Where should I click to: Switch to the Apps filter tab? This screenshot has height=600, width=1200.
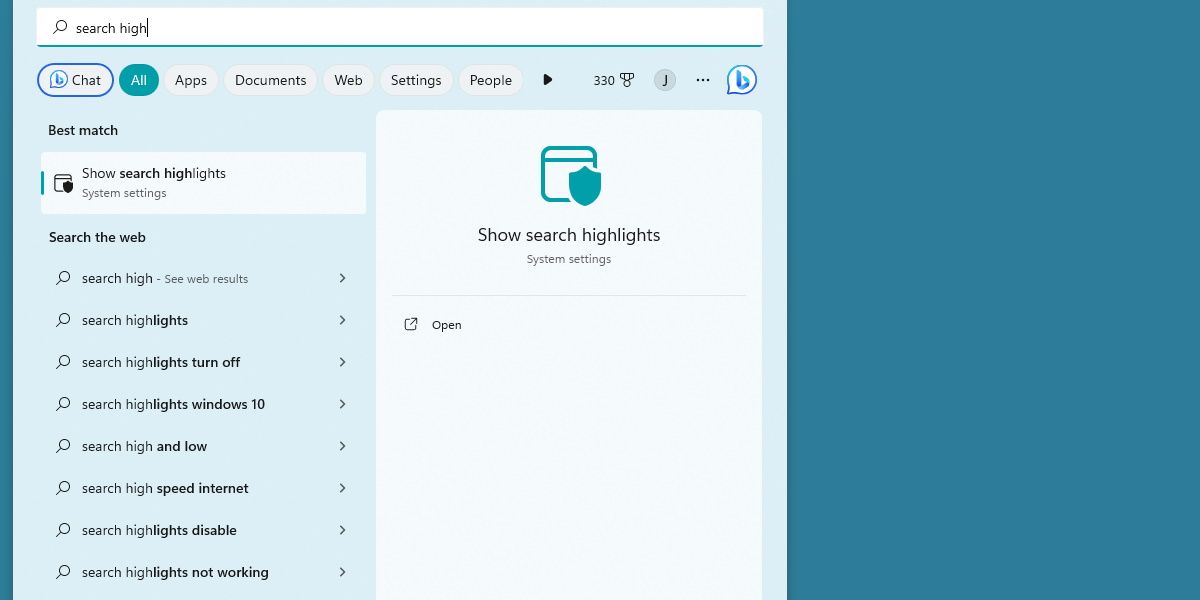pos(190,80)
